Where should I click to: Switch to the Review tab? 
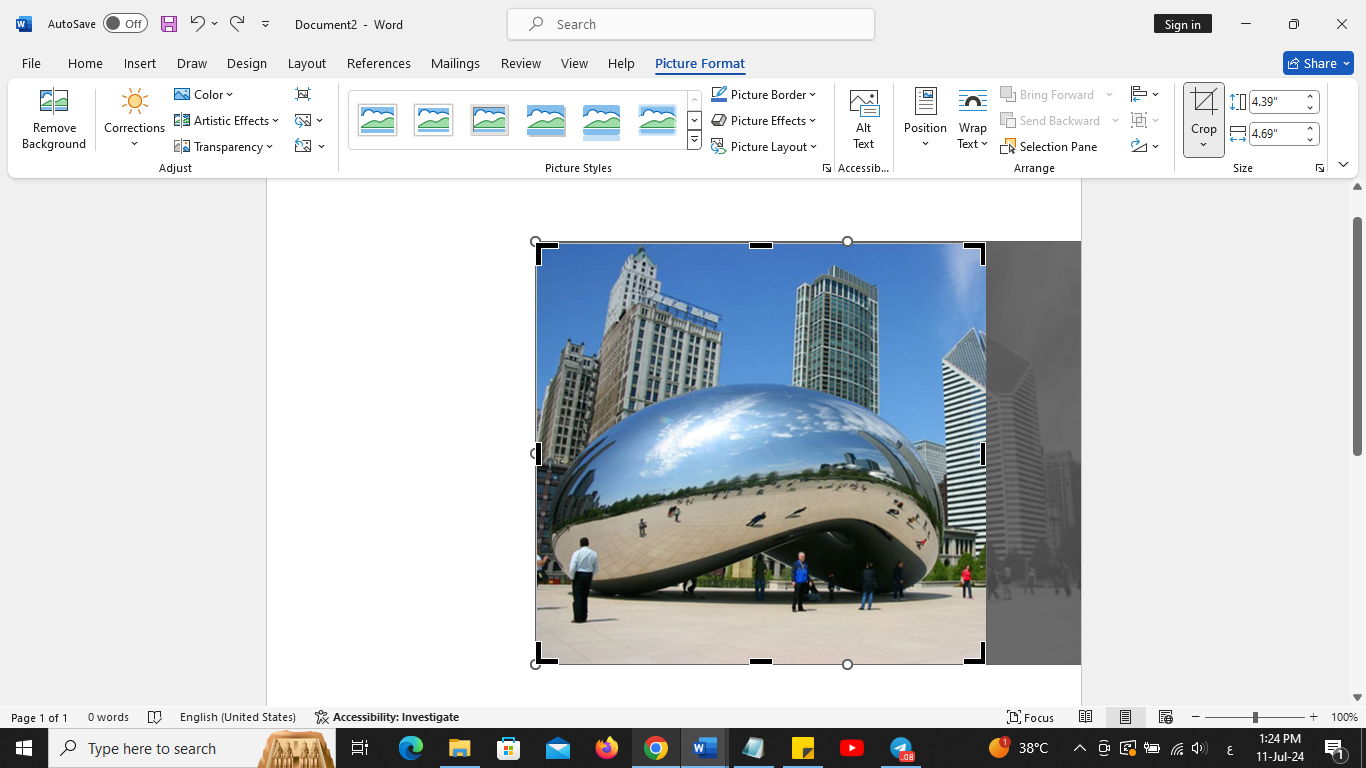521,63
